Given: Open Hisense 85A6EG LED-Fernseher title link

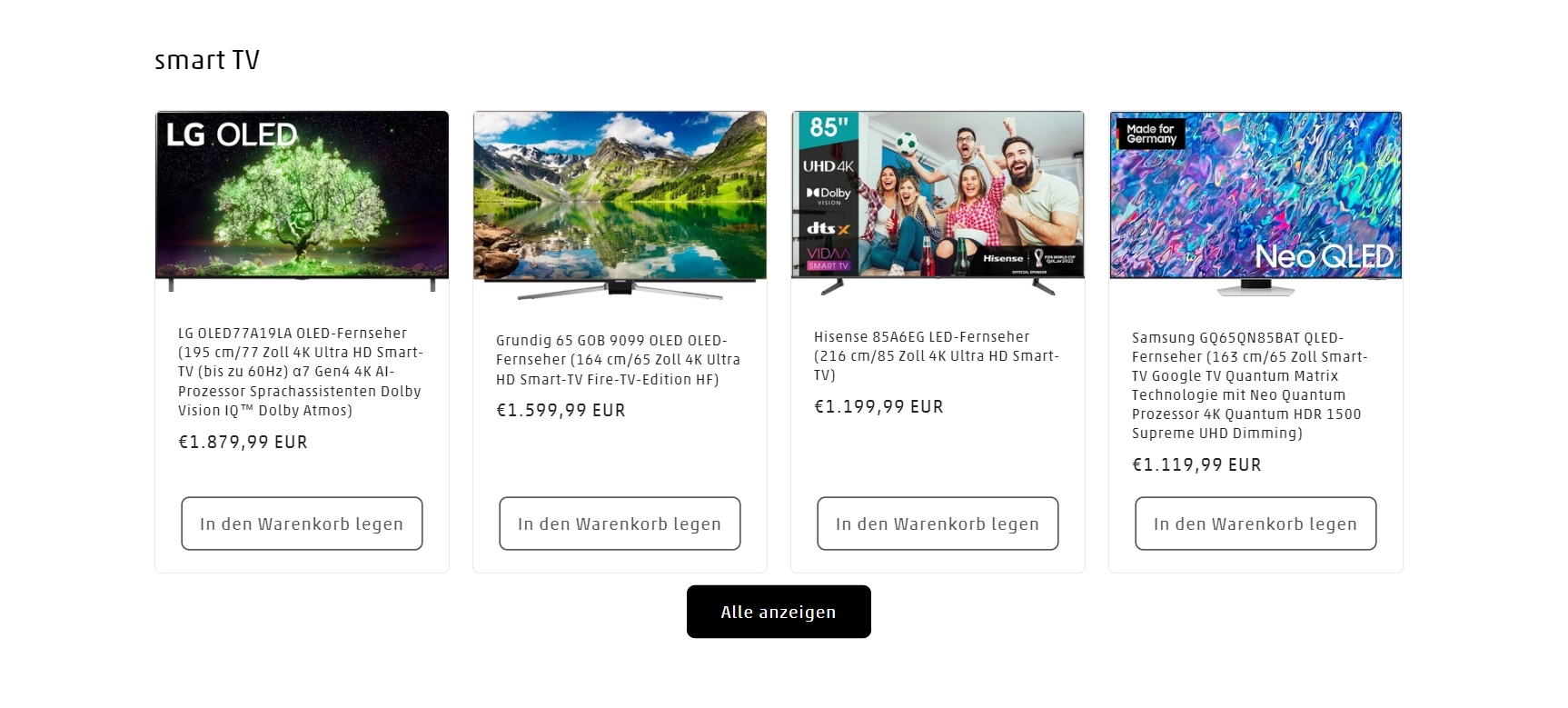Looking at the screenshot, I should click(x=937, y=355).
